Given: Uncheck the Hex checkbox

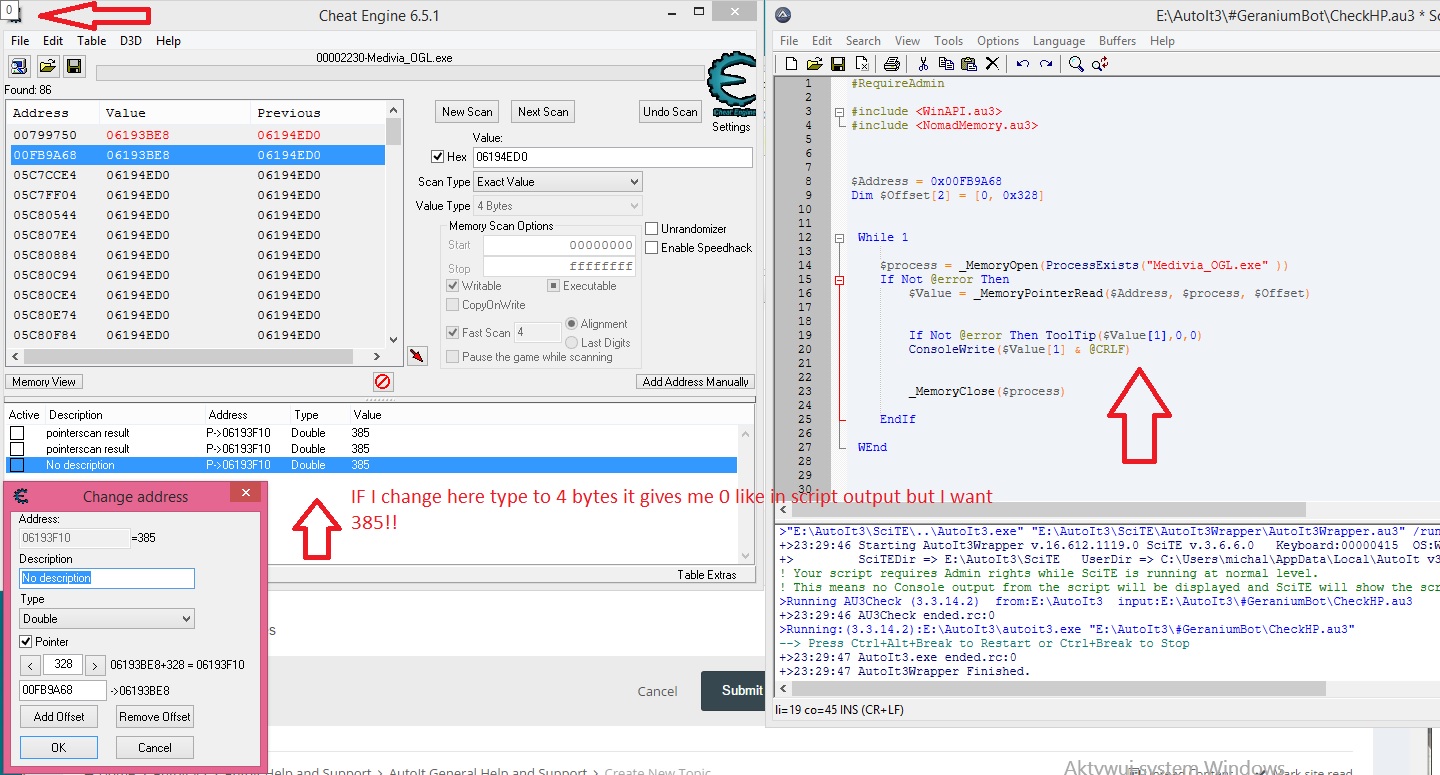Looking at the screenshot, I should point(437,157).
